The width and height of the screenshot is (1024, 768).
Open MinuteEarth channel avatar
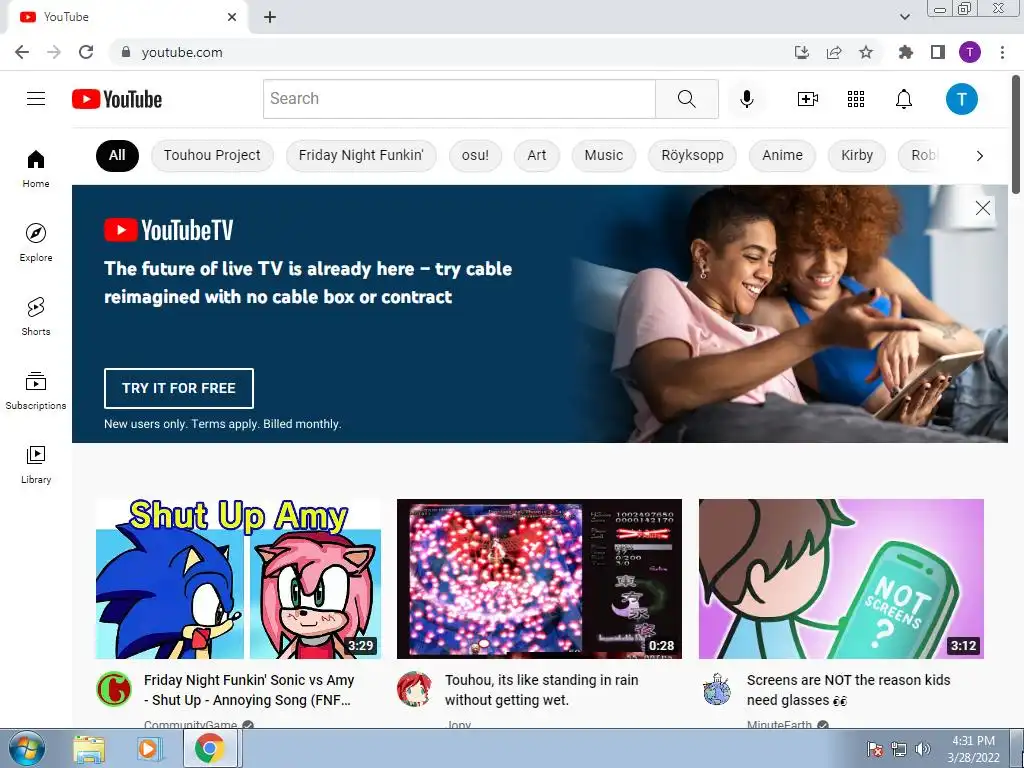click(x=716, y=689)
